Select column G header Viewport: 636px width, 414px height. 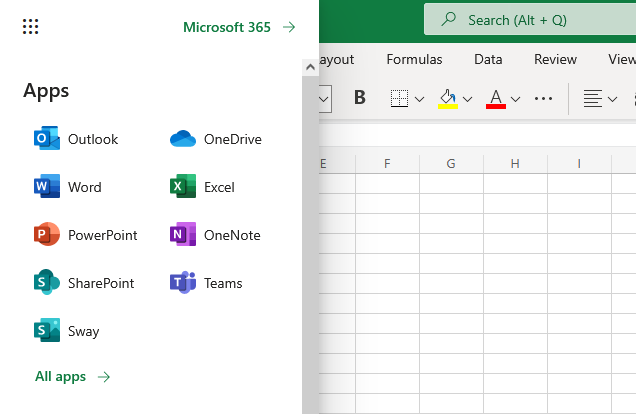click(451, 164)
